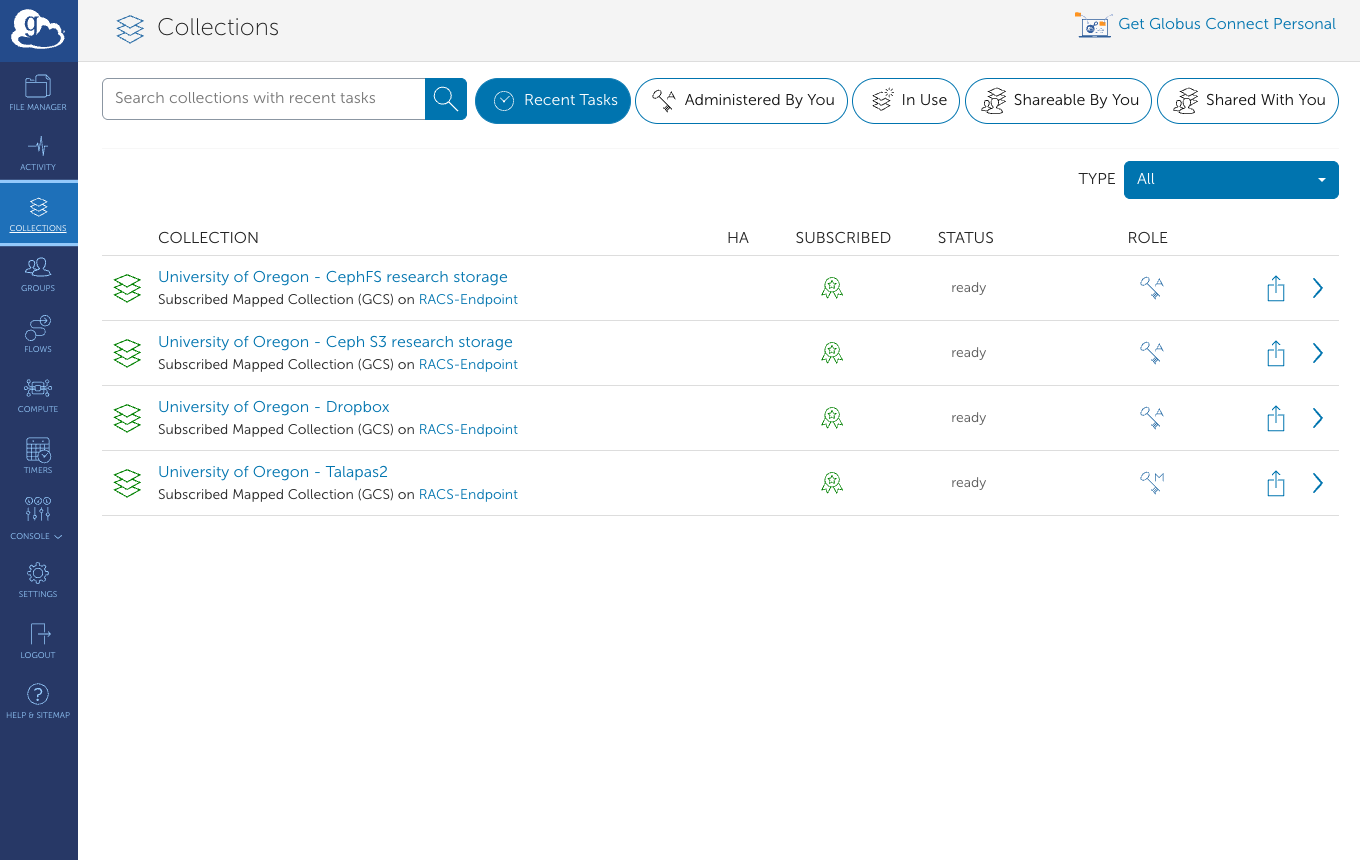The height and width of the screenshot is (860, 1360).
Task: Click the share icon for Dropbox collection
Action: (x=1276, y=418)
